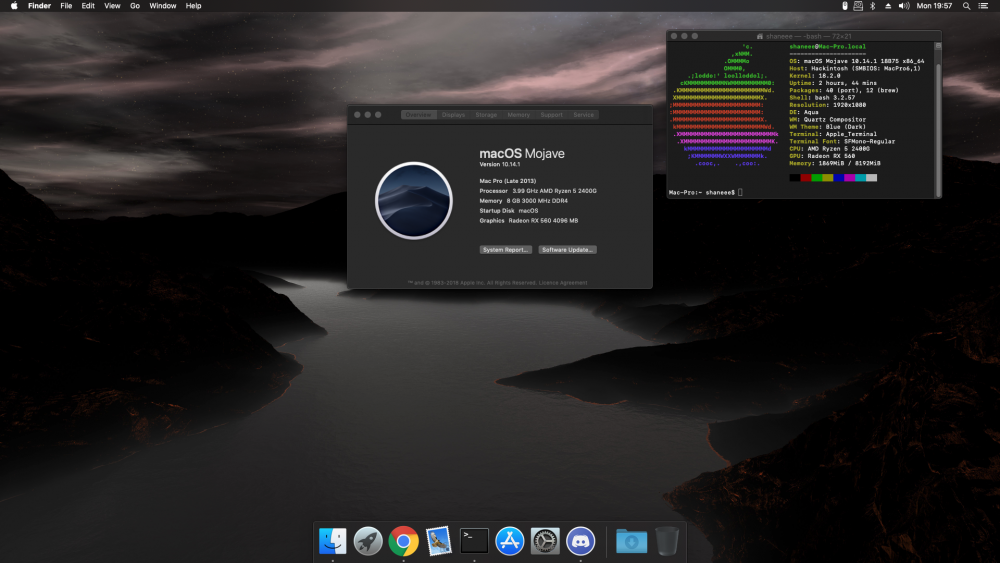Open the App Store from the Dock
This screenshot has height=563, width=1000.
click(510, 541)
